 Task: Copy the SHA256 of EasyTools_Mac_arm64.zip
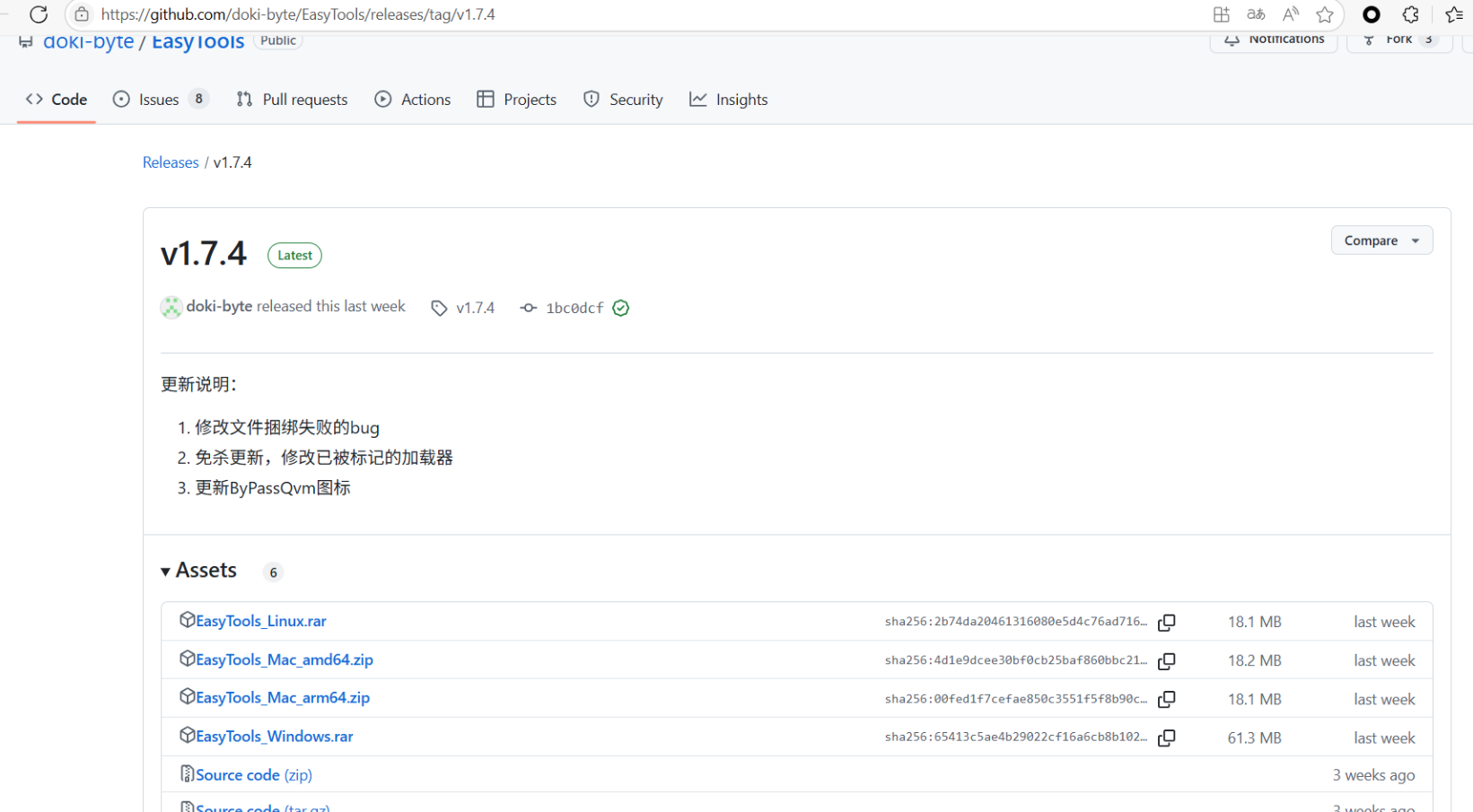click(1167, 699)
